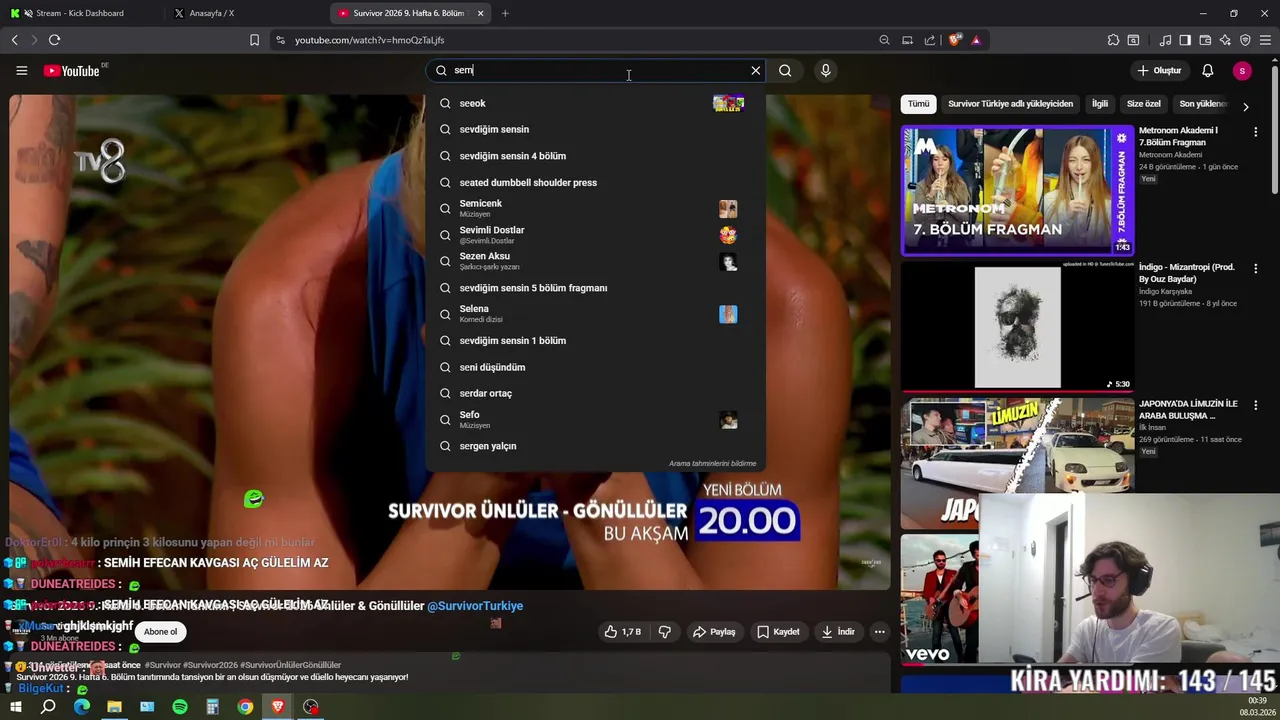The image size is (1280, 720).
Task: Open the @SurvivorTurkiye channel link
Action: [x=475, y=606]
